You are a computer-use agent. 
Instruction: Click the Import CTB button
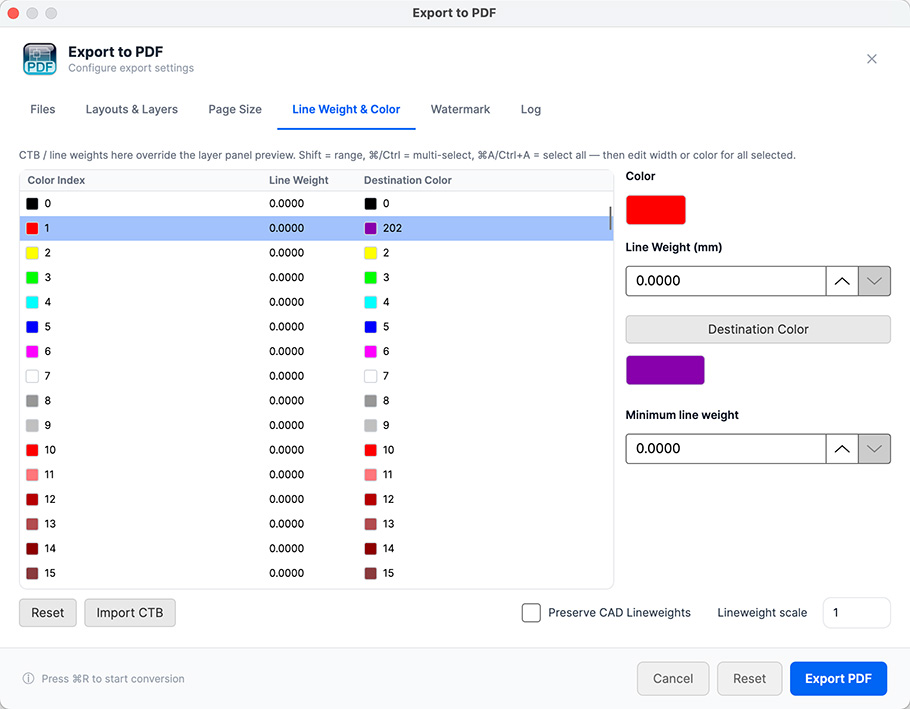130,613
